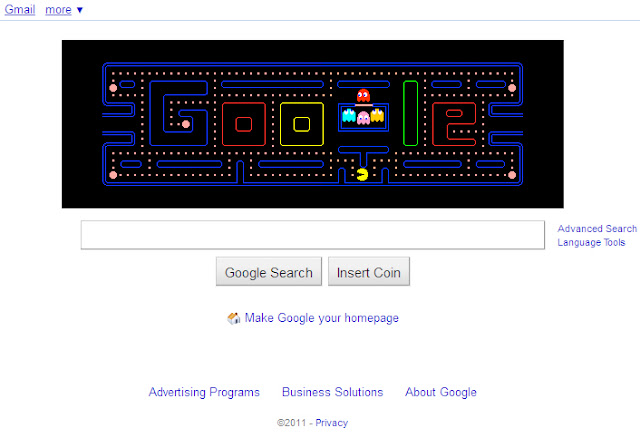
Task: Click the Make Google your homepage link
Action: [322, 318]
